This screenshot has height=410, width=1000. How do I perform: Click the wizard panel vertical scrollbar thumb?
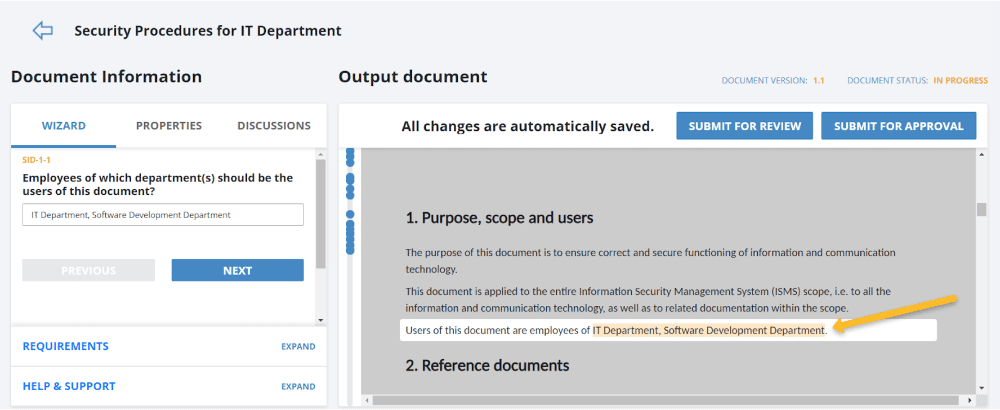click(x=321, y=214)
